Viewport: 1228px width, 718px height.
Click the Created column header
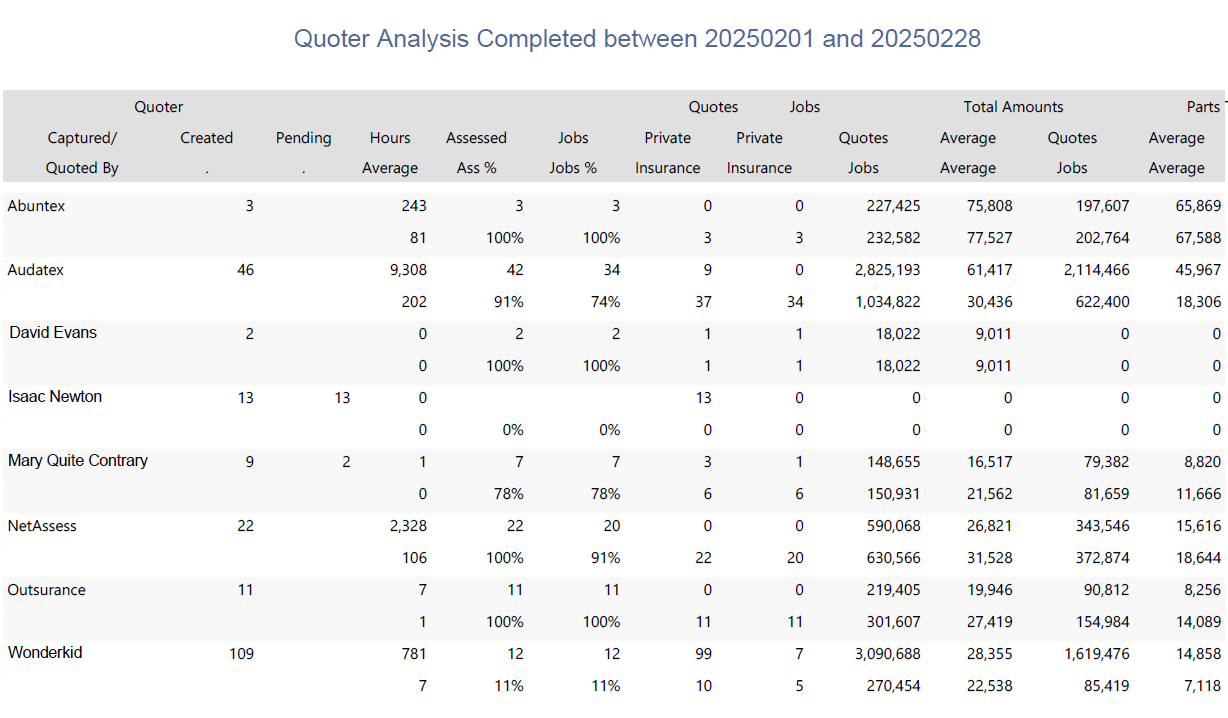[x=206, y=138]
